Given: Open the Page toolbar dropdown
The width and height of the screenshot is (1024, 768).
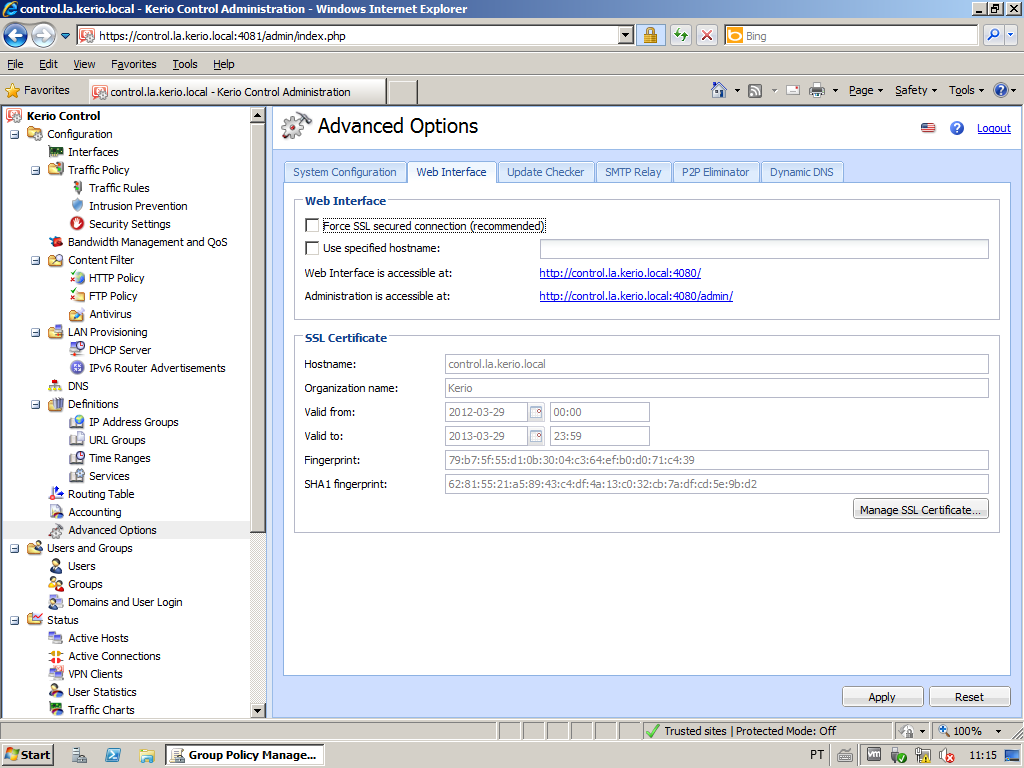Looking at the screenshot, I should [865, 90].
